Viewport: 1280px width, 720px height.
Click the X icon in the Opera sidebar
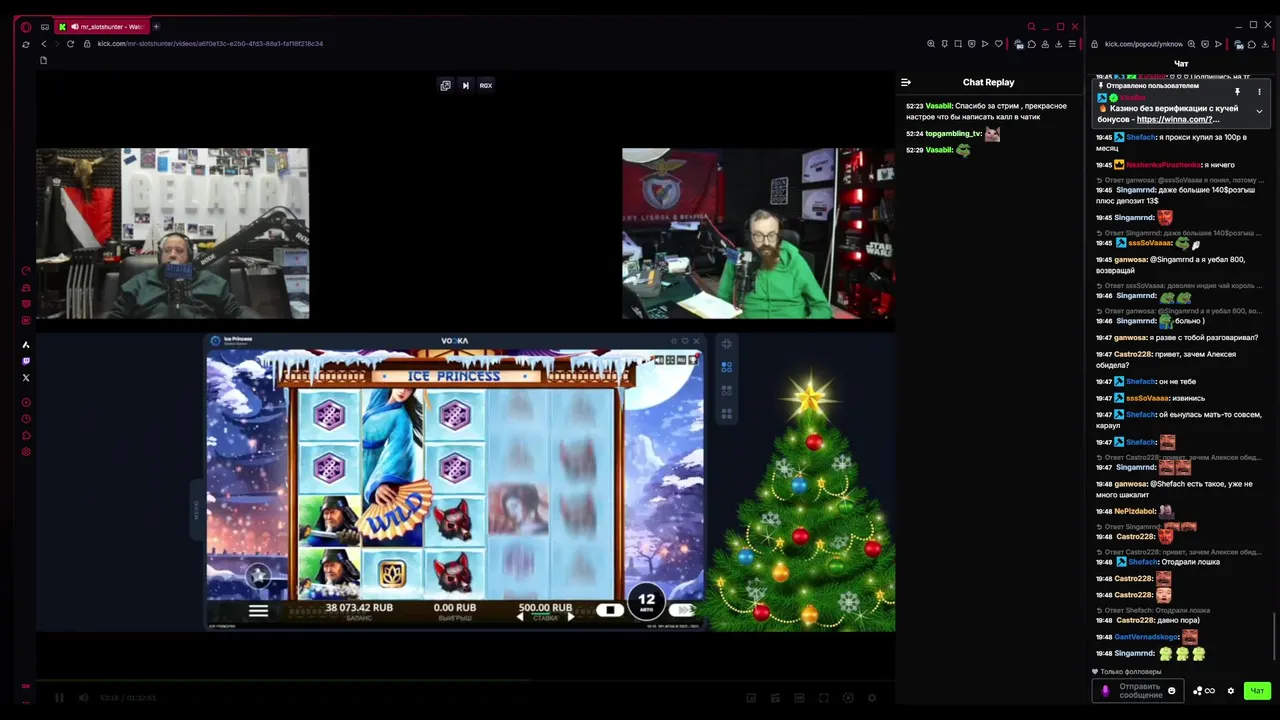(x=26, y=378)
